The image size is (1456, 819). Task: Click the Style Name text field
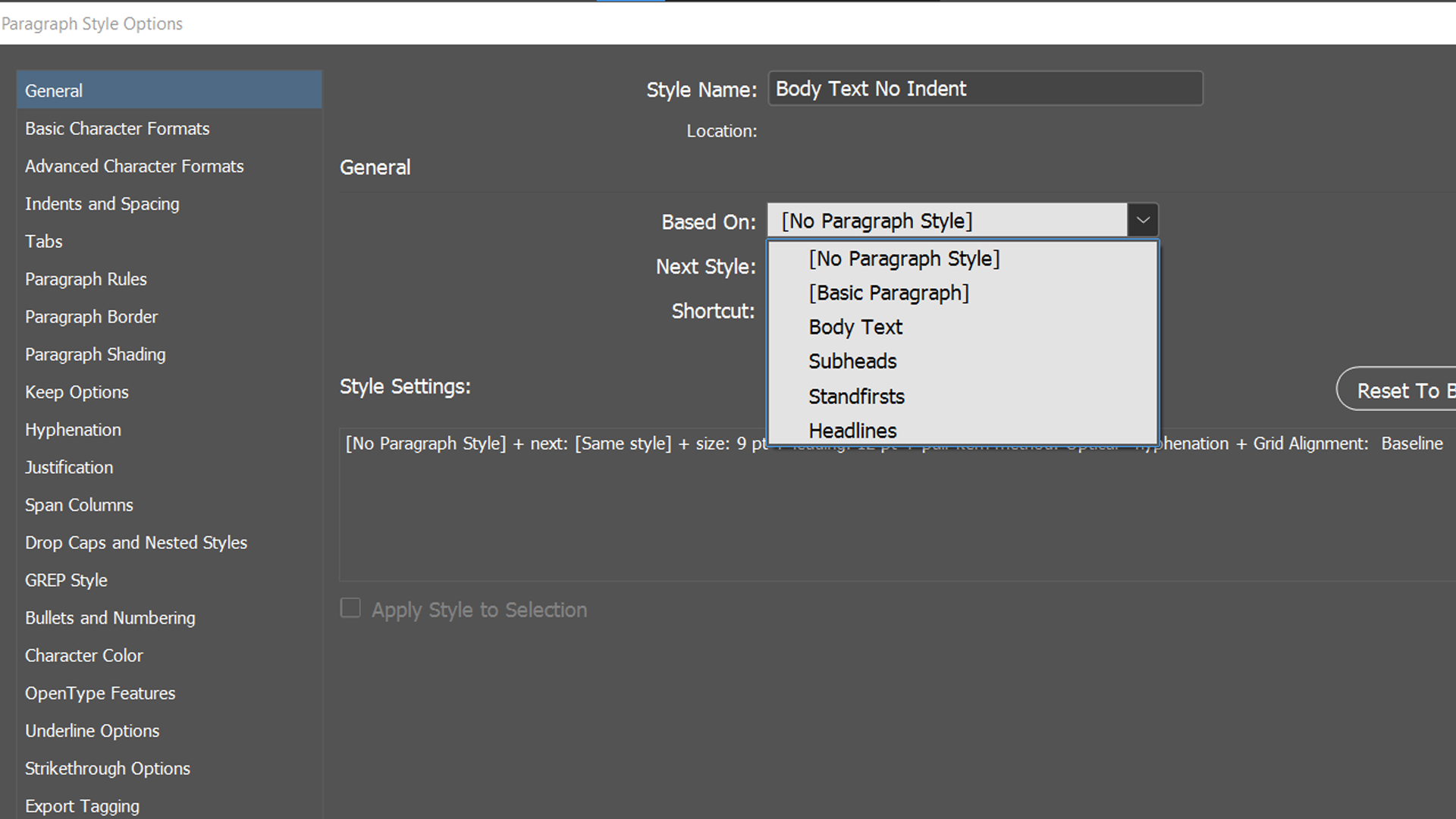click(984, 89)
